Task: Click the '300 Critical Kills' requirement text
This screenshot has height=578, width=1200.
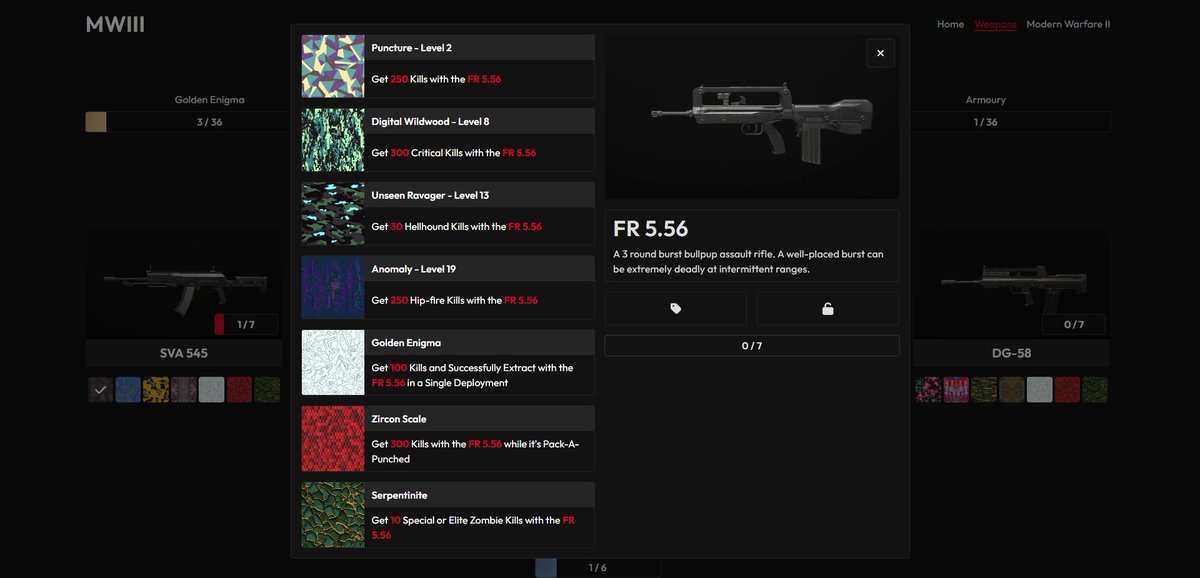Action: pos(454,153)
